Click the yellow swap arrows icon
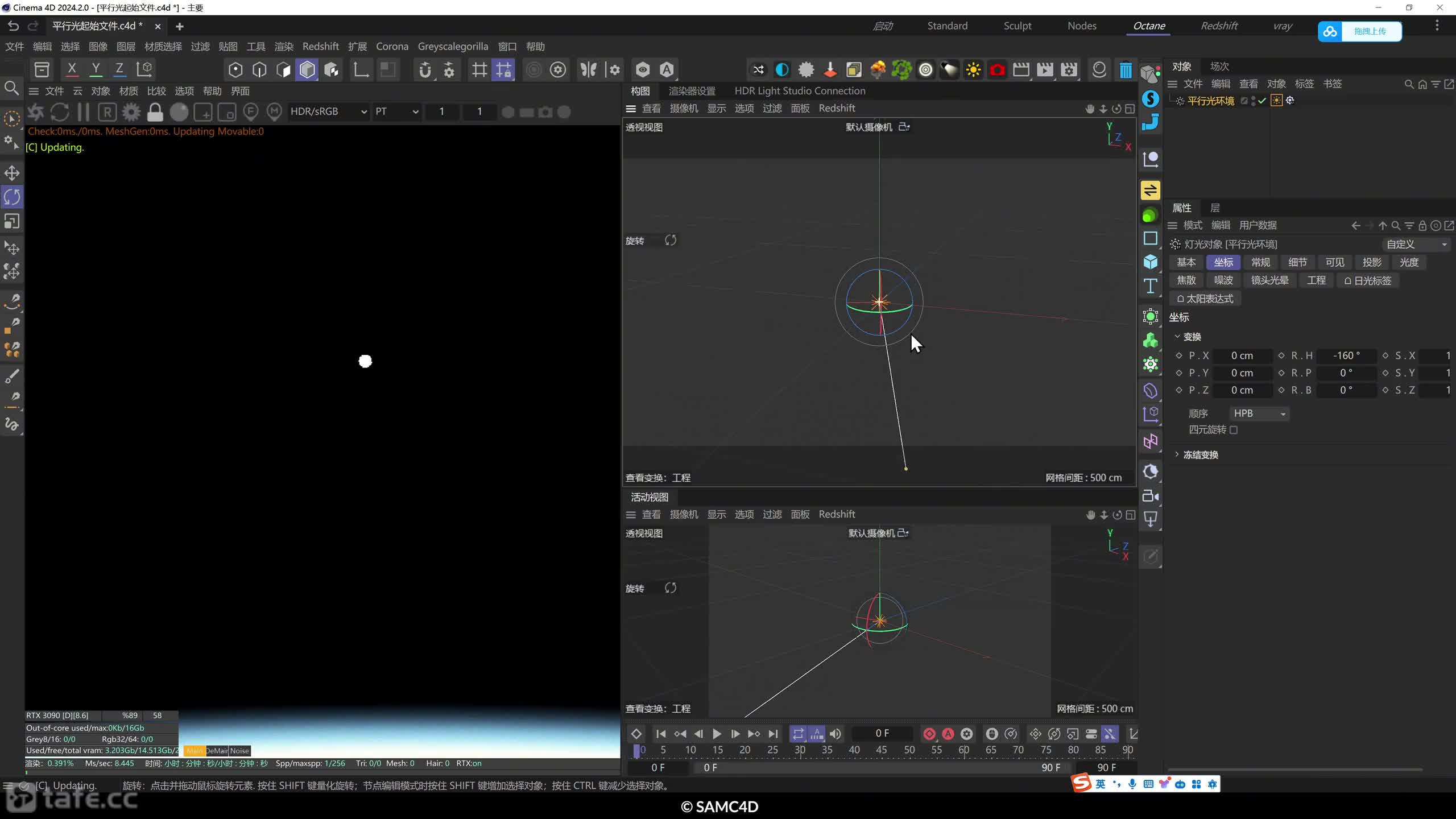 click(1150, 190)
